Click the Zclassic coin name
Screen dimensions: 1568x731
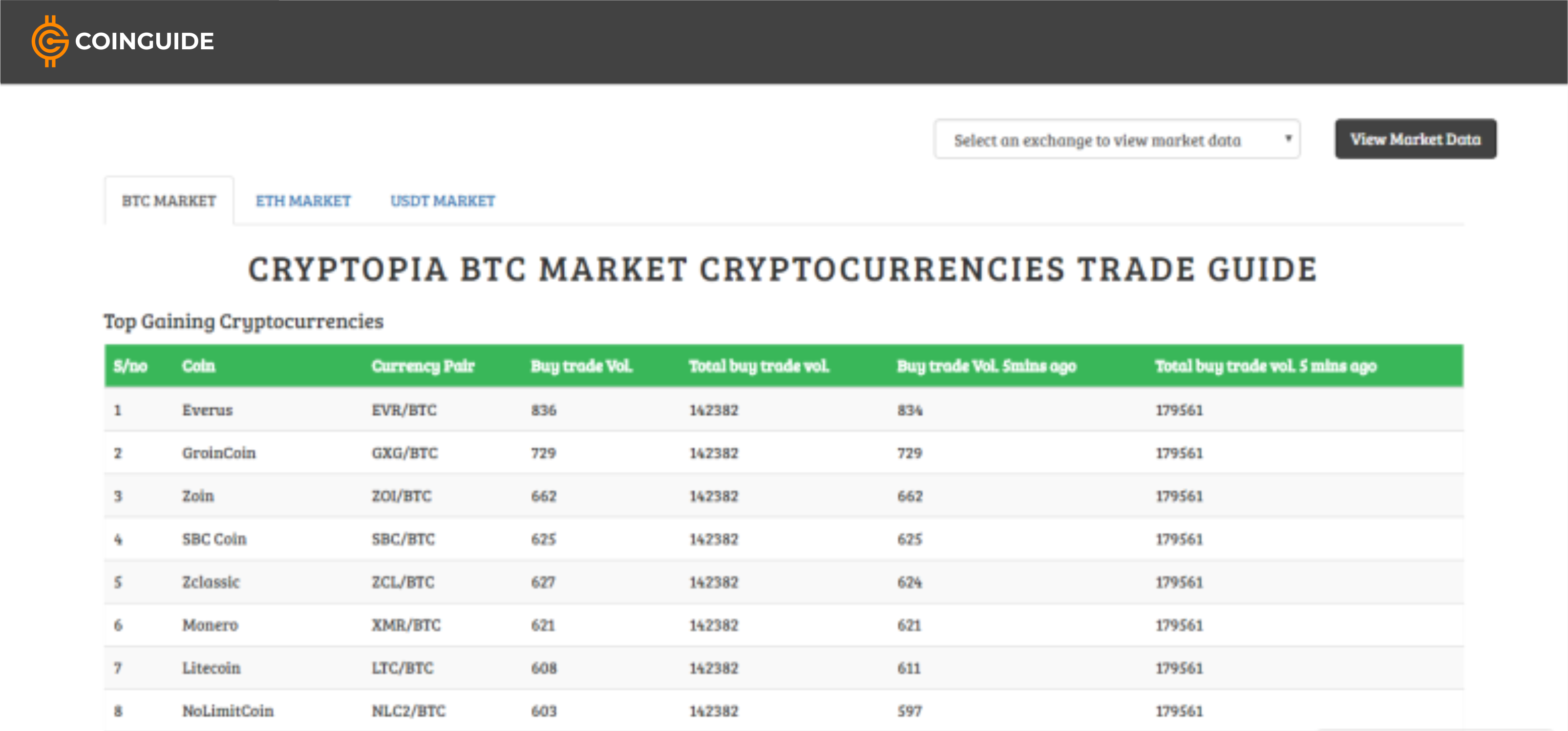211,582
